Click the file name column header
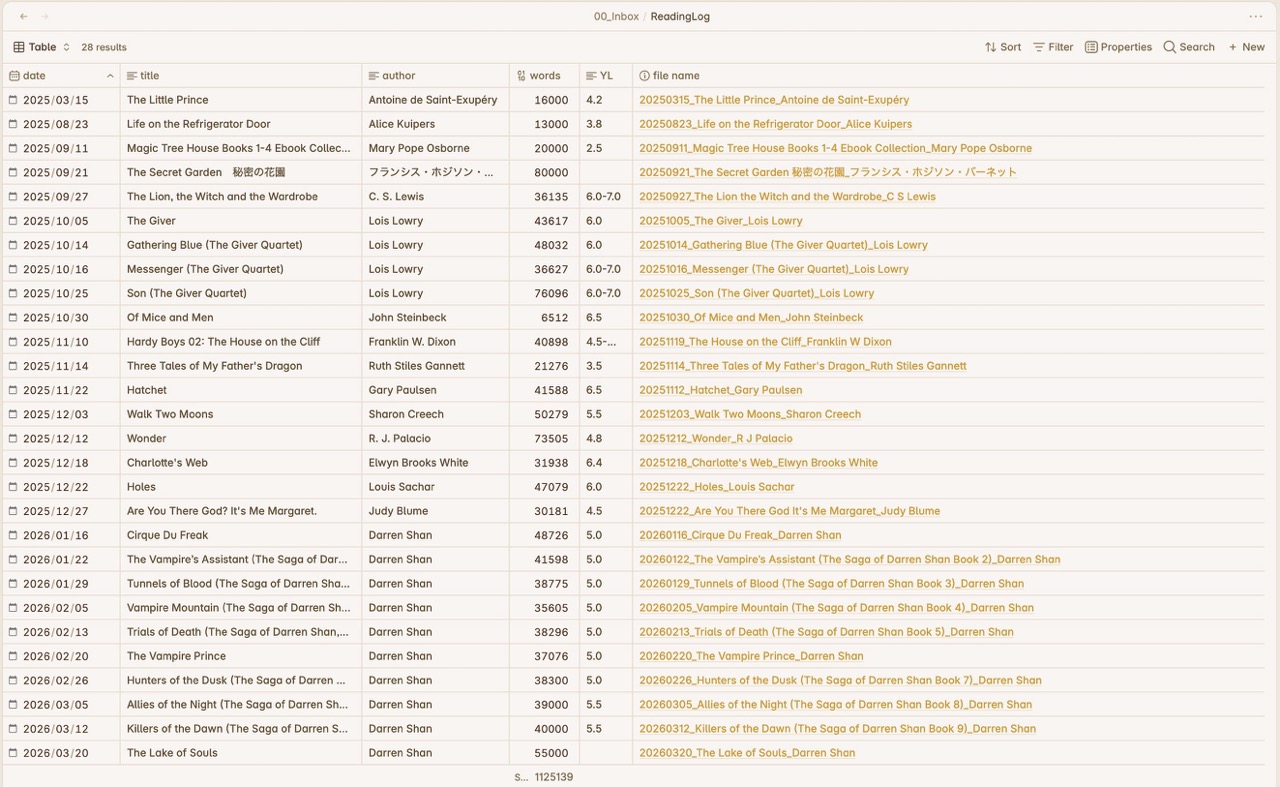This screenshot has width=1280, height=787. pos(676,76)
